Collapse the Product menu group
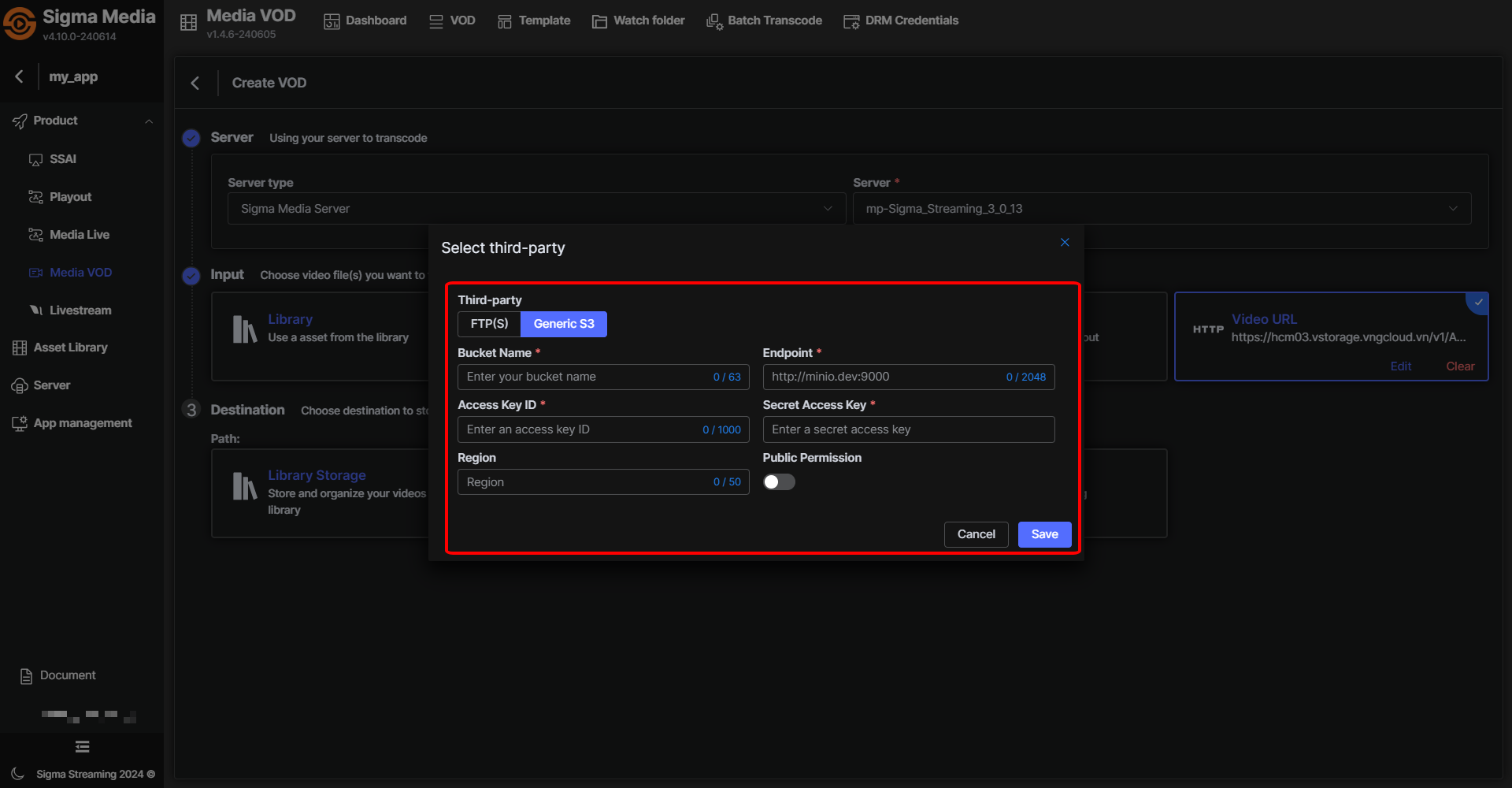This screenshot has width=1512, height=788. (148, 121)
